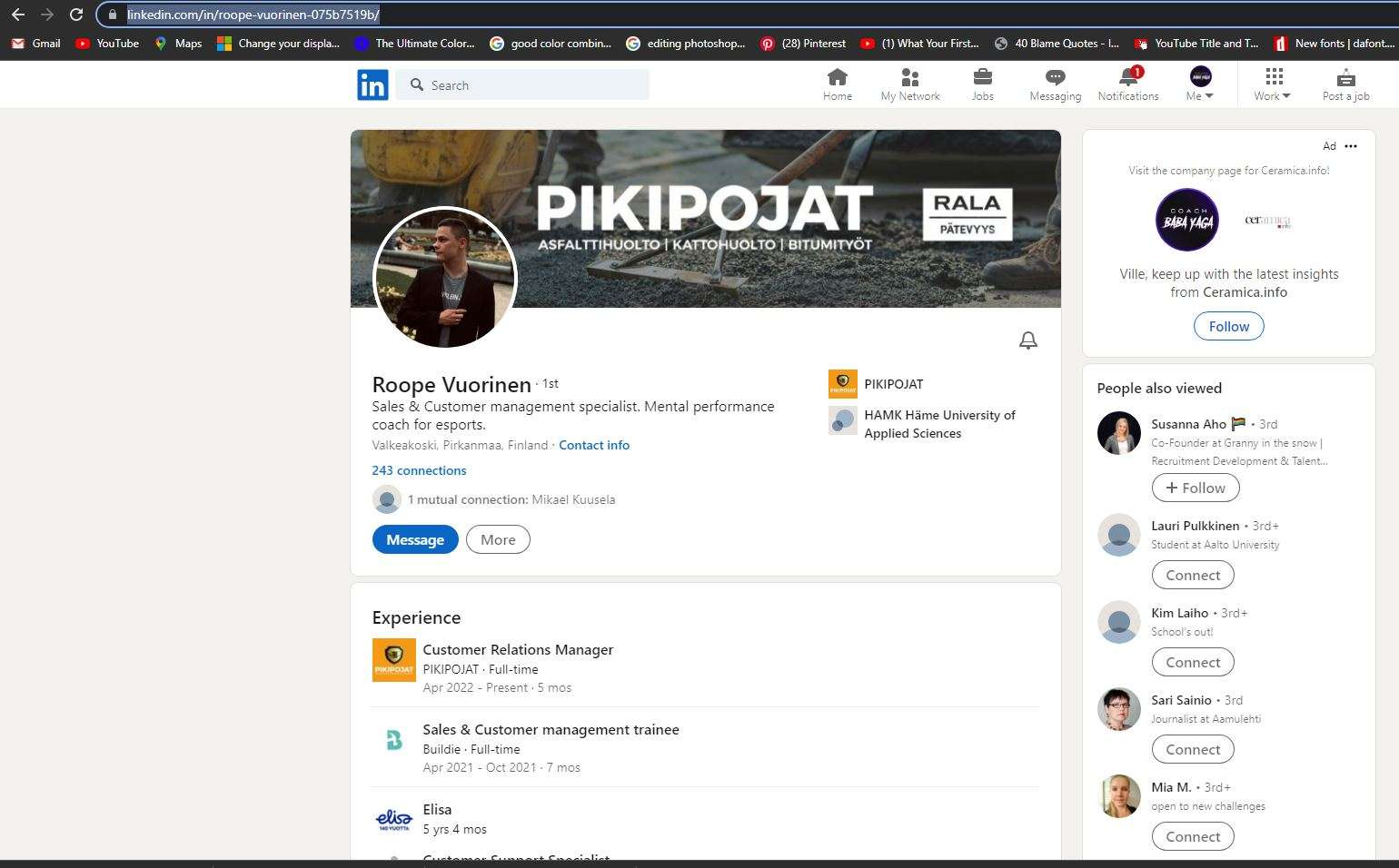Connect with Mia M.
The height and width of the screenshot is (868, 1399).
[1193, 836]
